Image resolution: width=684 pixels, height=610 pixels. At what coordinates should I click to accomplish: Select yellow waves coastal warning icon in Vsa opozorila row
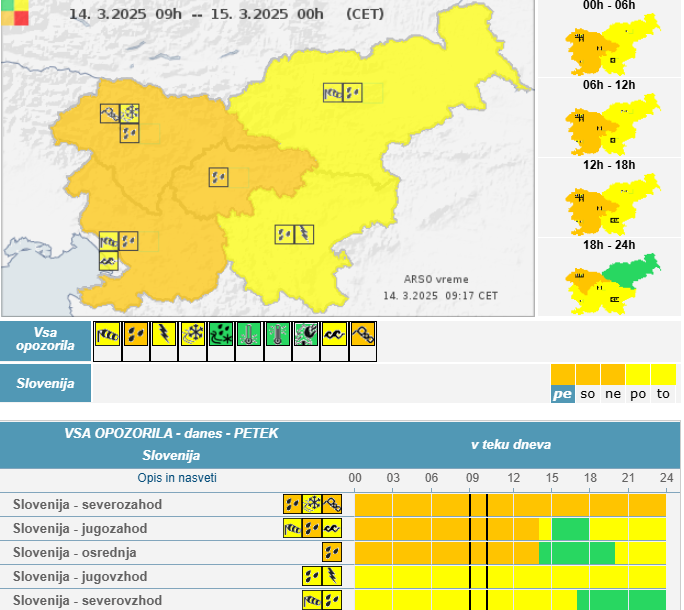334,335
